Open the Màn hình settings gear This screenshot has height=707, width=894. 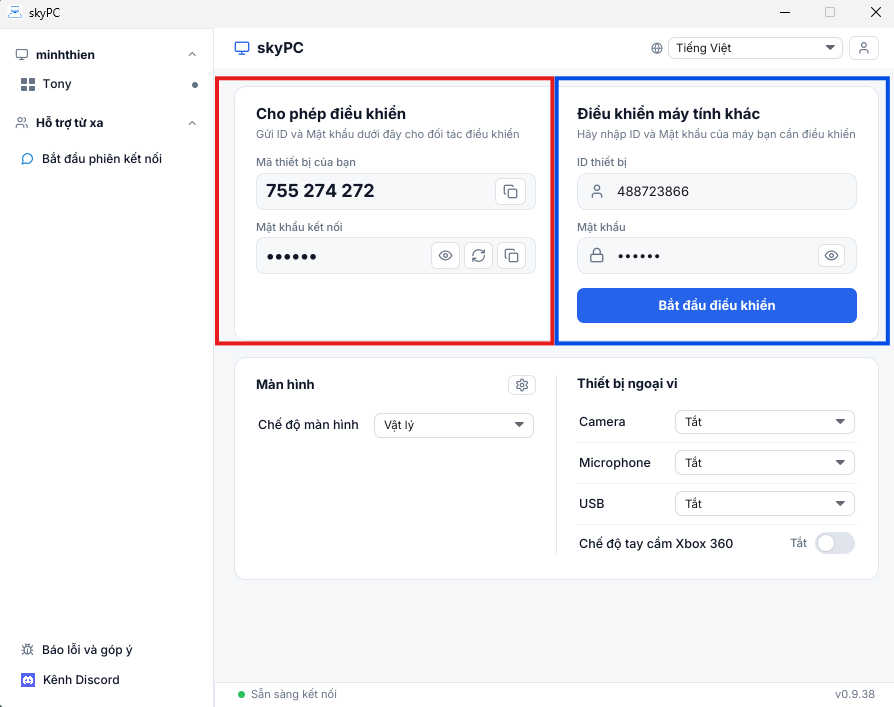tap(522, 385)
